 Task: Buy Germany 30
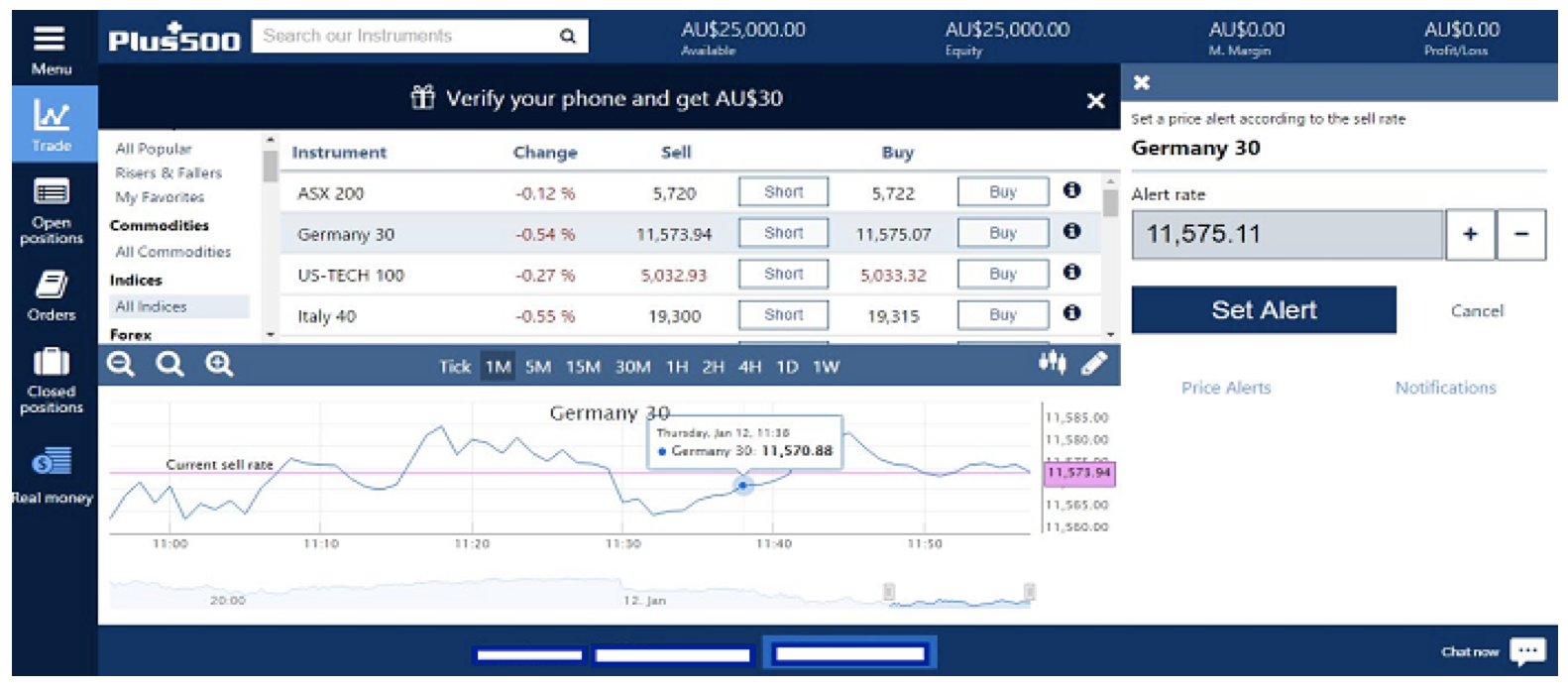pos(1003,233)
